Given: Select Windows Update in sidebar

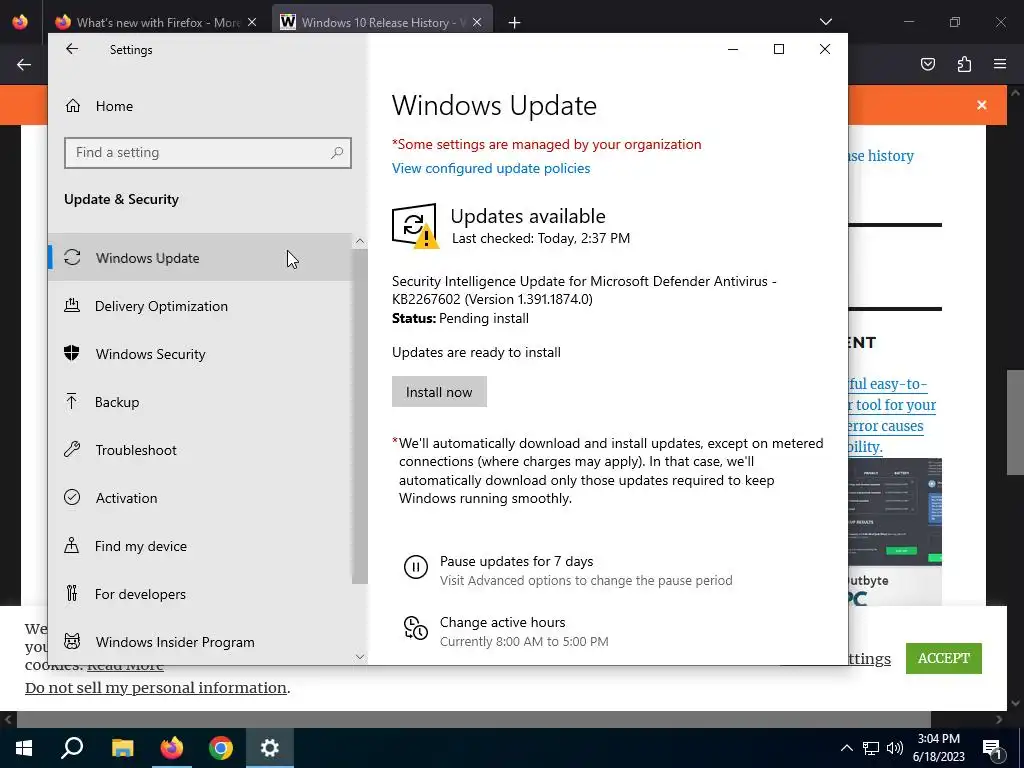Looking at the screenshot, I should (200, 257).
